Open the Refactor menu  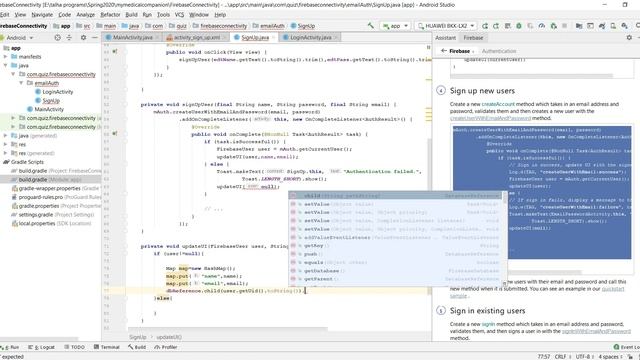(x=110, y=15)
